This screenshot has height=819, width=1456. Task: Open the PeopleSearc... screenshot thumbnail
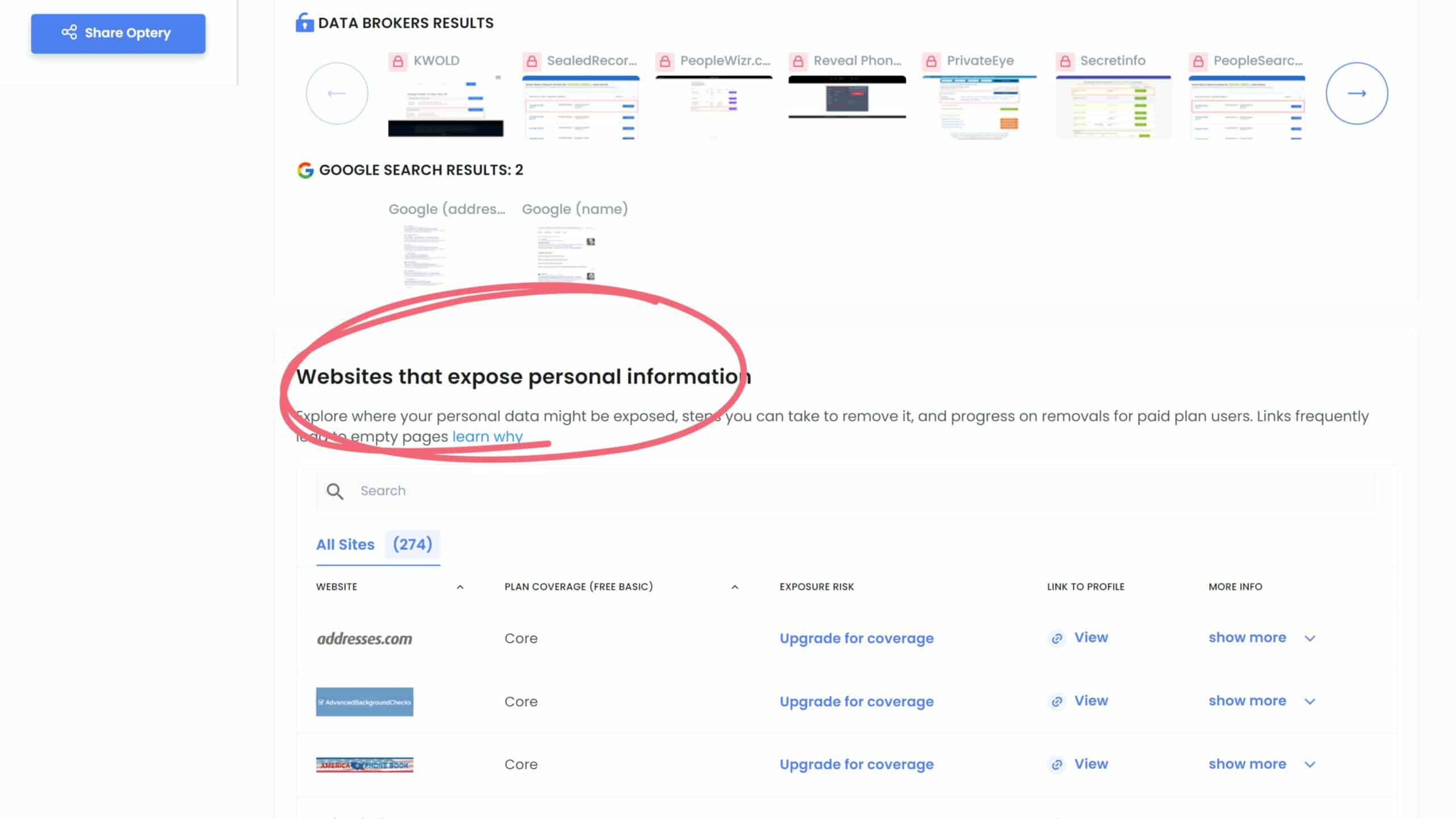pyautogui.click(x=1247, y=106)
